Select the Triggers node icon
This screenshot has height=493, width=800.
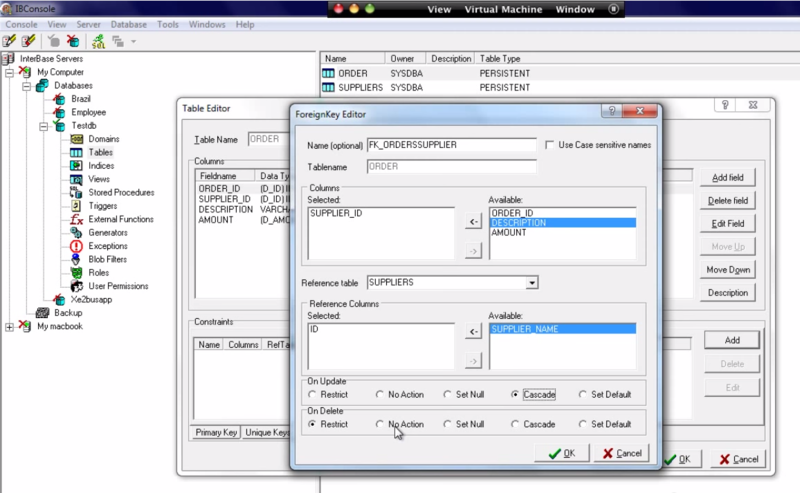[x=76, y=206]
